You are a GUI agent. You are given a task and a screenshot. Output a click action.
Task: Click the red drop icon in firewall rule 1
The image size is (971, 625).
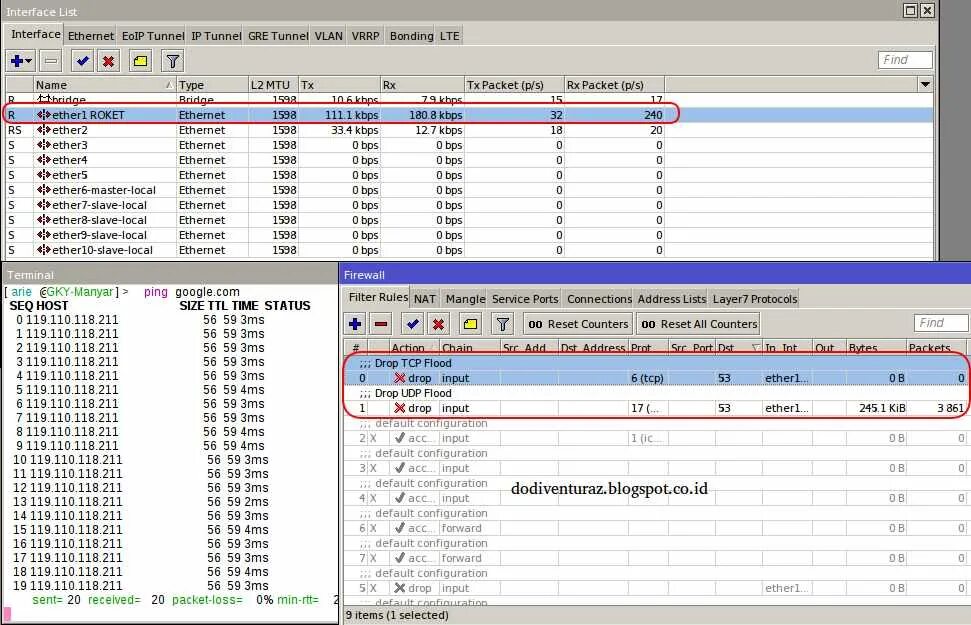399,408
